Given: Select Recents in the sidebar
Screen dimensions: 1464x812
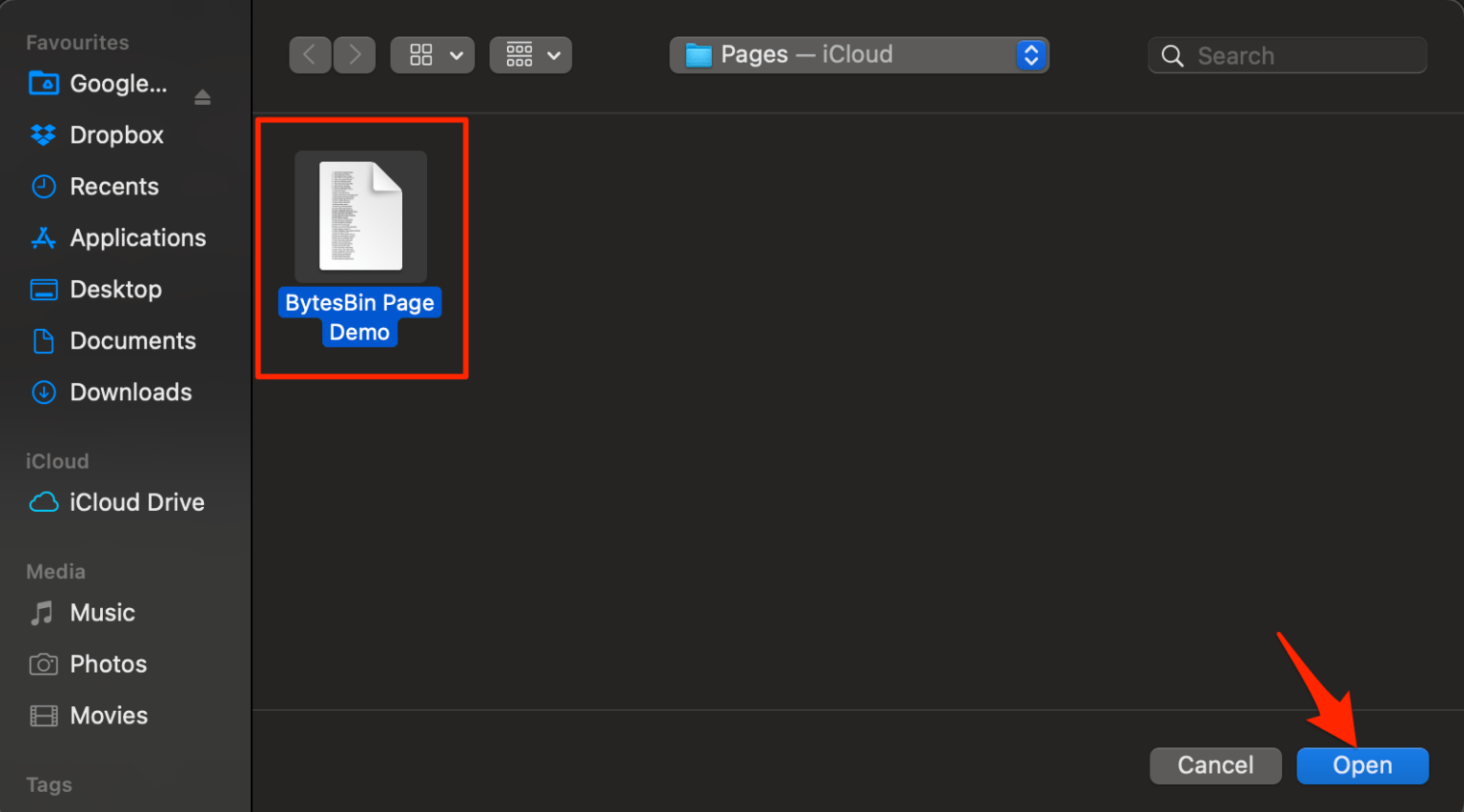Looking at the screenshot, I should coord(113,186).
